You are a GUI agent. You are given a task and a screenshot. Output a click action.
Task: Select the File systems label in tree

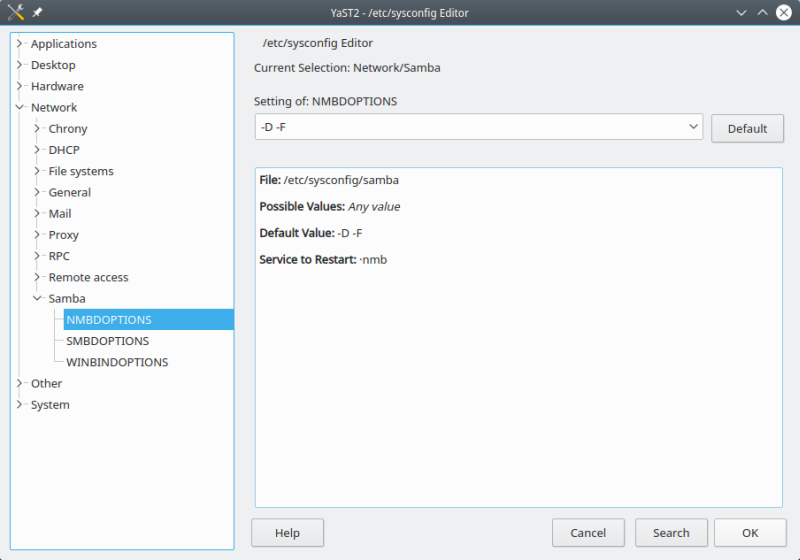tap(81, 171)
